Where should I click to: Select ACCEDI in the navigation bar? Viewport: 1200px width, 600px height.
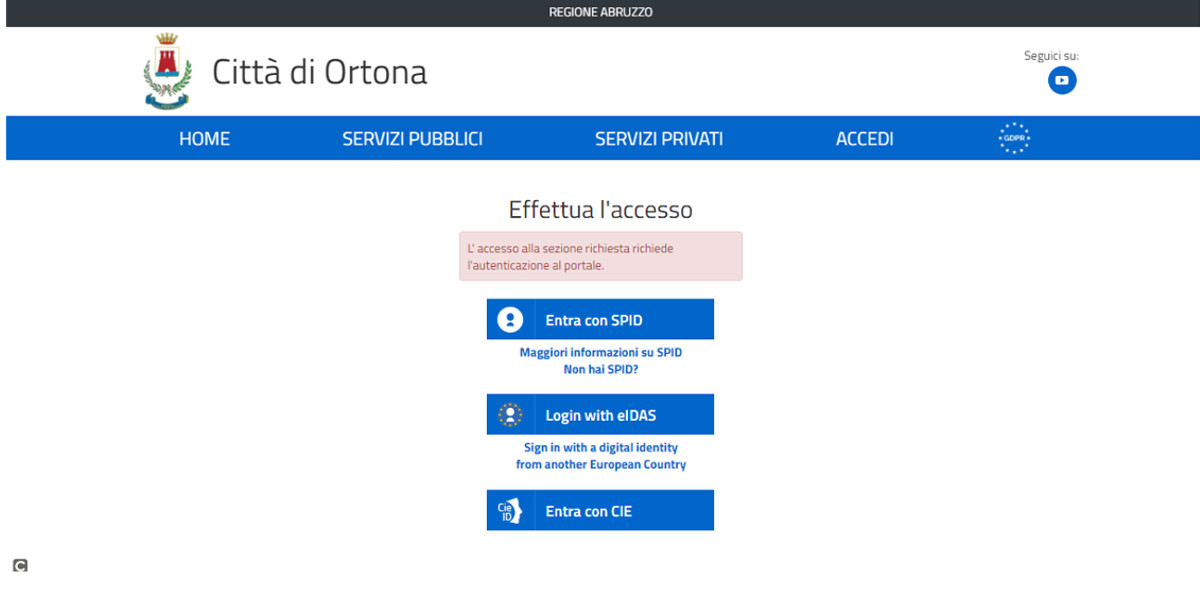pos(864,139)
